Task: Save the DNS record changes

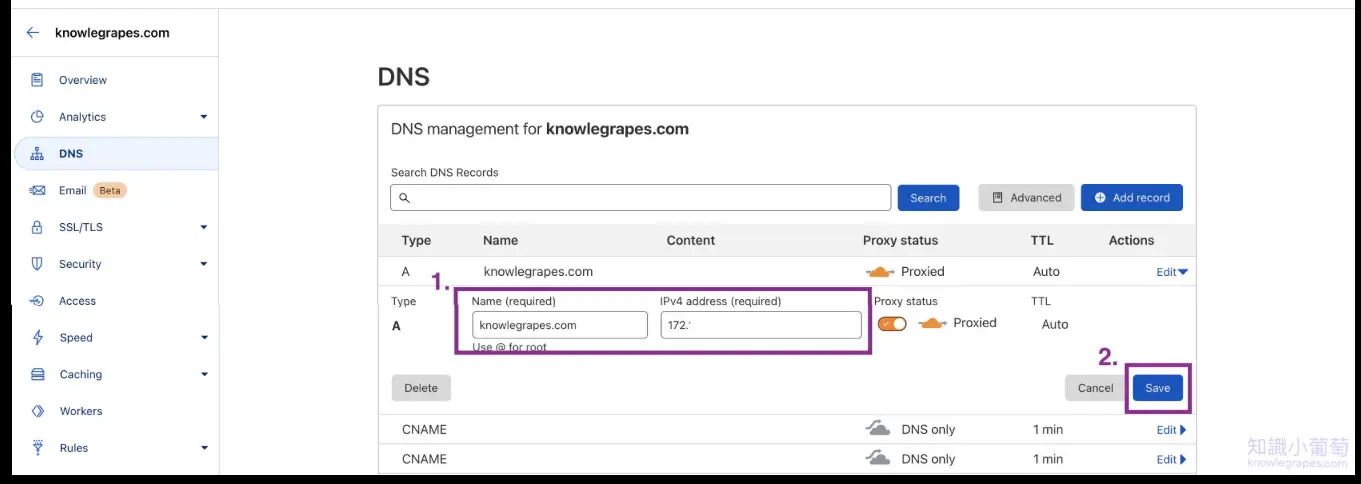Action: pos(1158,388)
